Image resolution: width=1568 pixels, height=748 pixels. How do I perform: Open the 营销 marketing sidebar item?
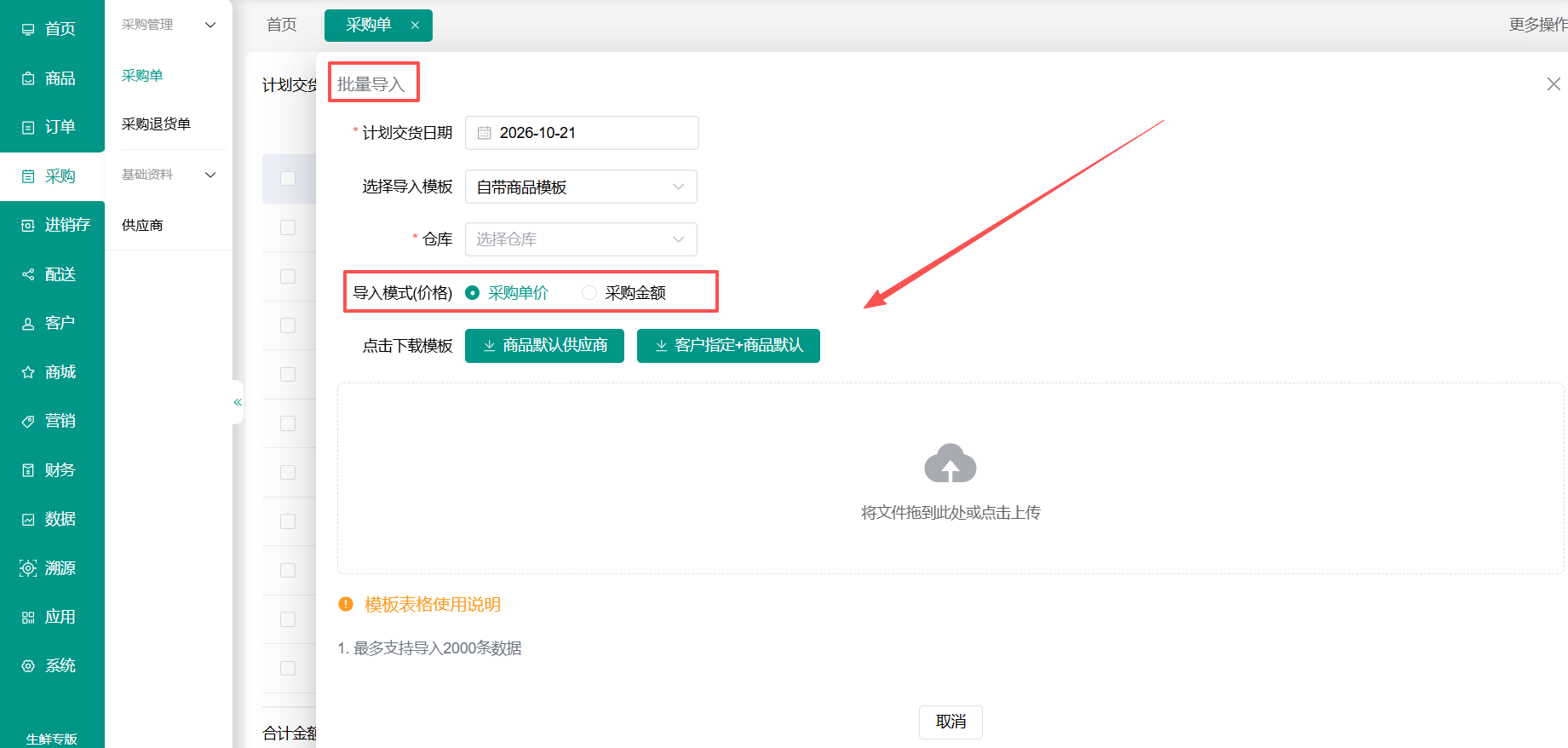coord(52,421)
